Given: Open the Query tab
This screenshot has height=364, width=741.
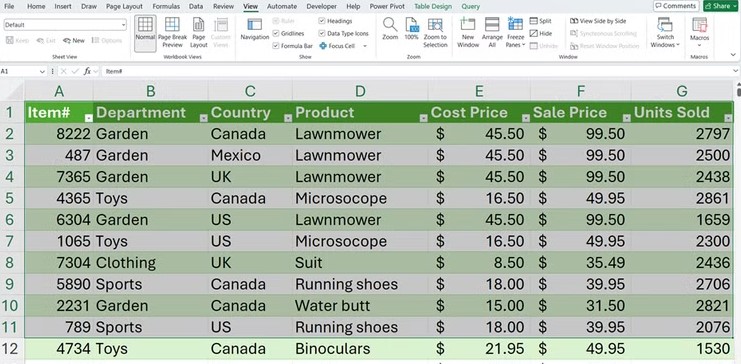Looking at the screenshot, I should click(470, 7).
